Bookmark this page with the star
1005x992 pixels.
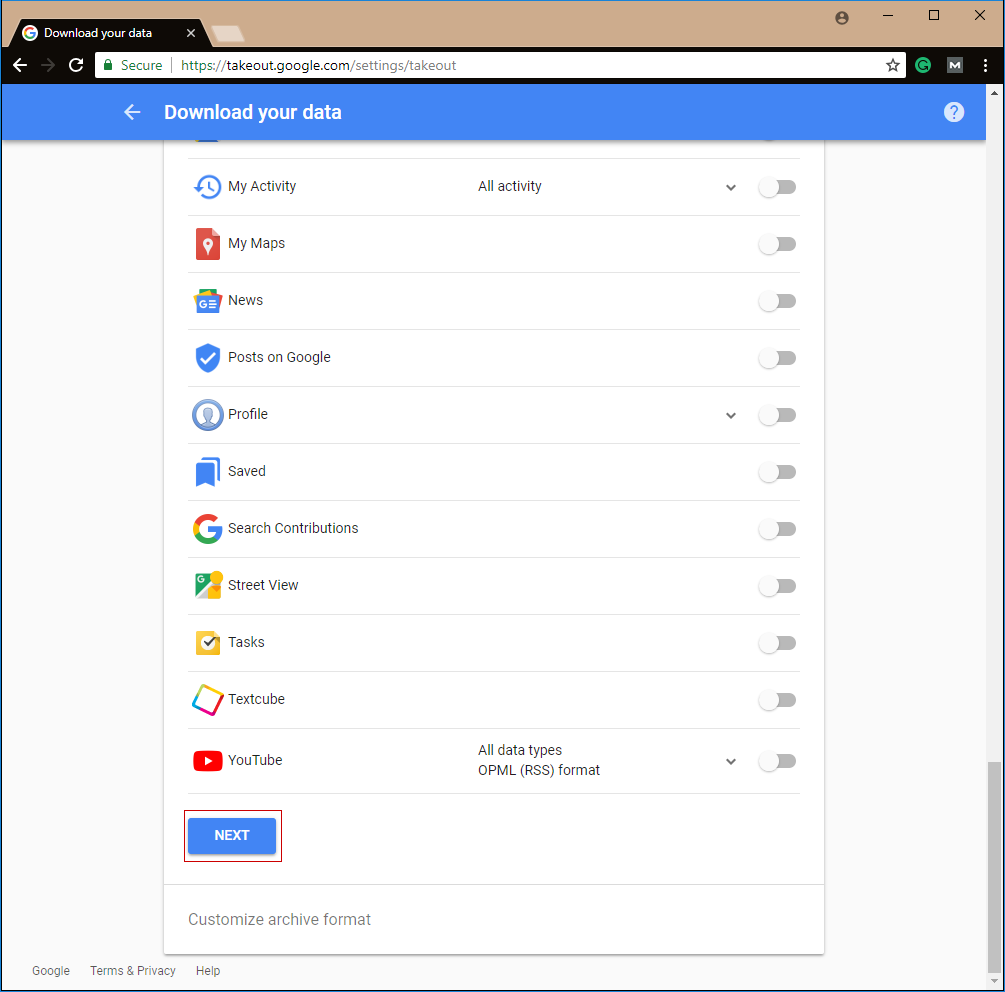pyautogui.click(x=892, y=65)
